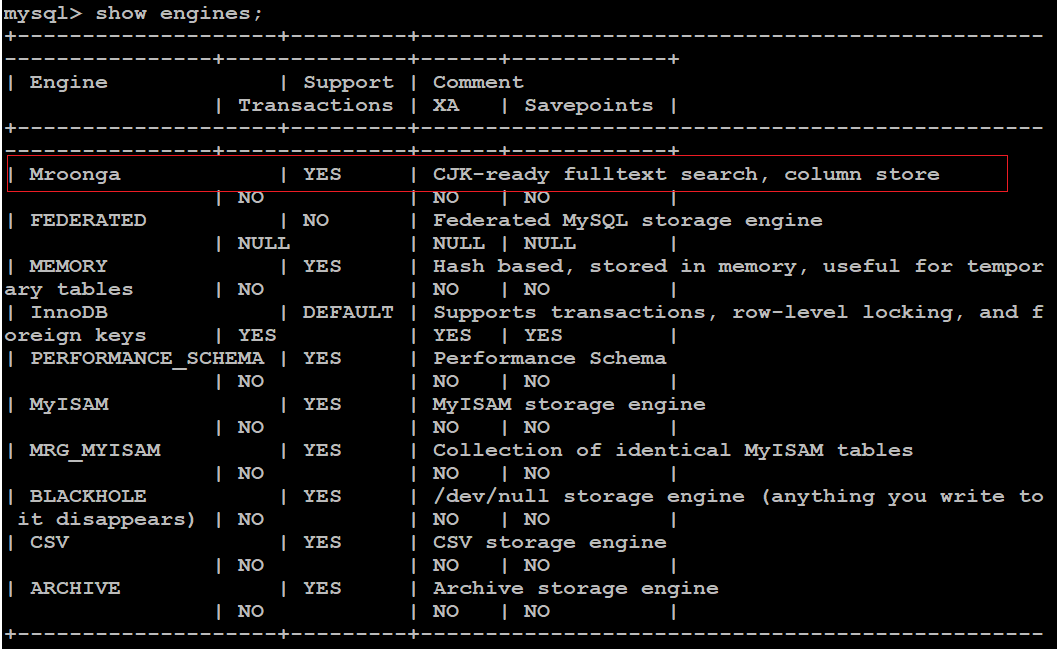The width and height of the screenshot is (1057, 649).
Task: Click the 'CSV' engine name cell
Action: coord(49,542)
